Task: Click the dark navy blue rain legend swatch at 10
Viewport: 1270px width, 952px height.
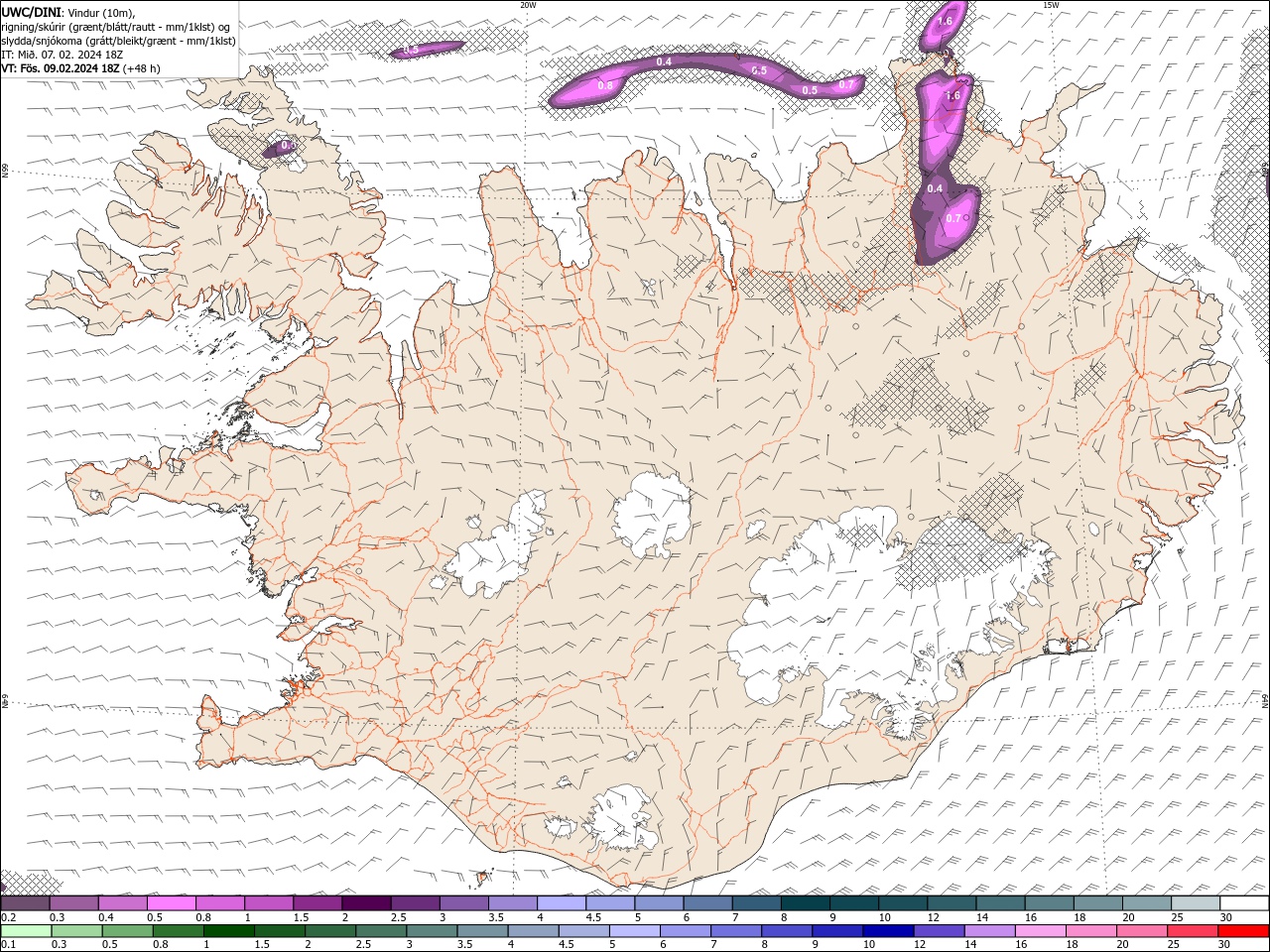Action: 886,931
